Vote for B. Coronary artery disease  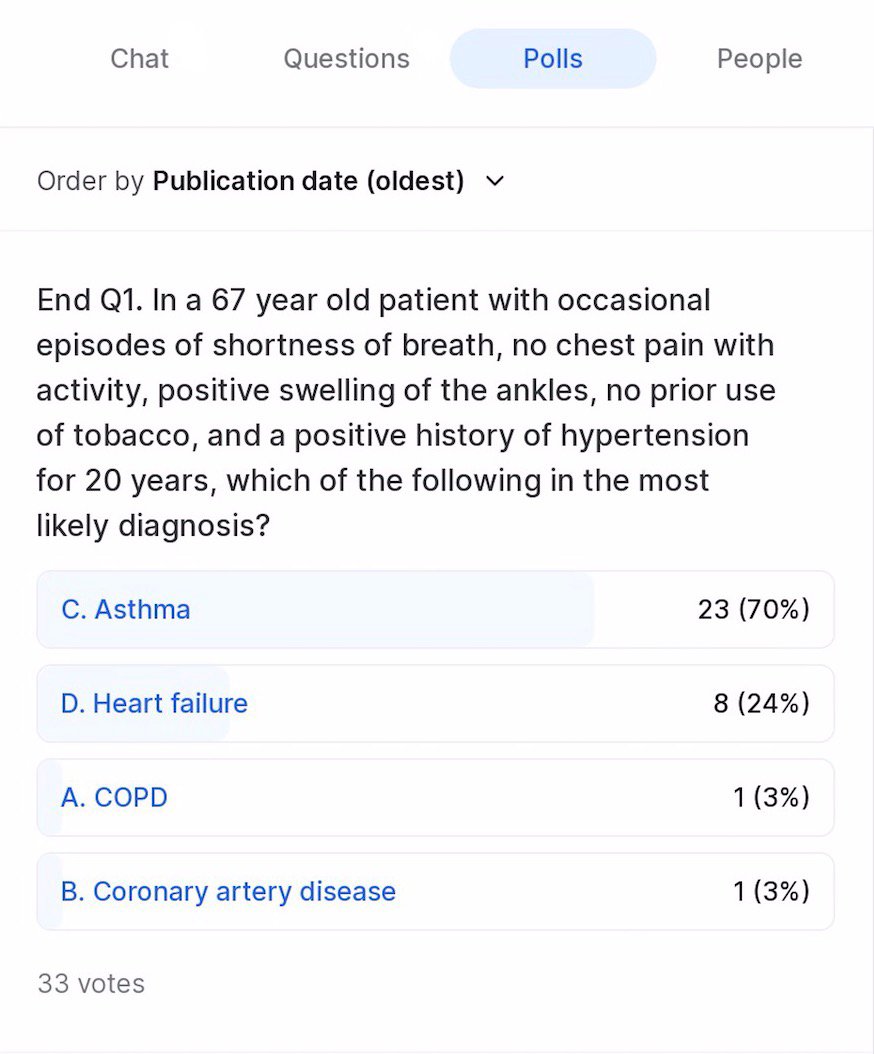228,892
